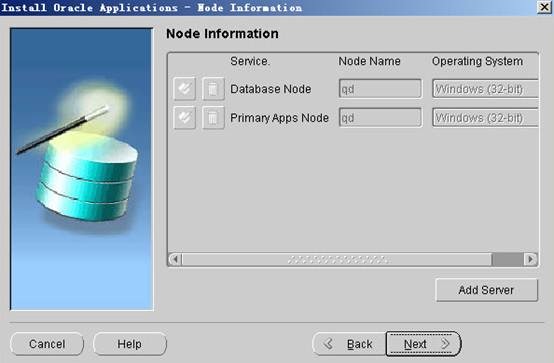Click the Add Server button
This screenshot has width=554, height=363.
(x=487, y=290)
